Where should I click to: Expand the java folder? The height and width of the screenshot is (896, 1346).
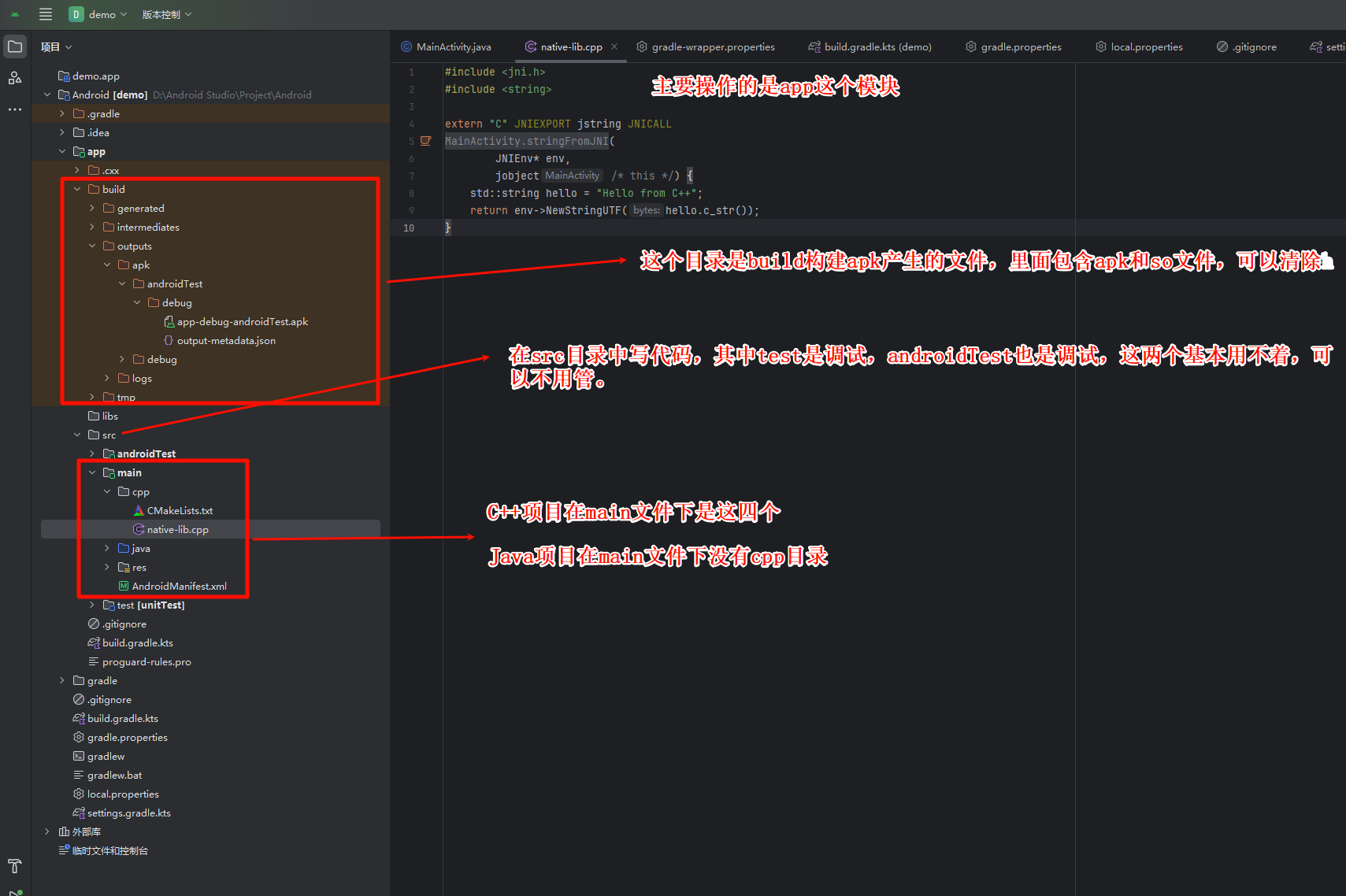point(107,549)
